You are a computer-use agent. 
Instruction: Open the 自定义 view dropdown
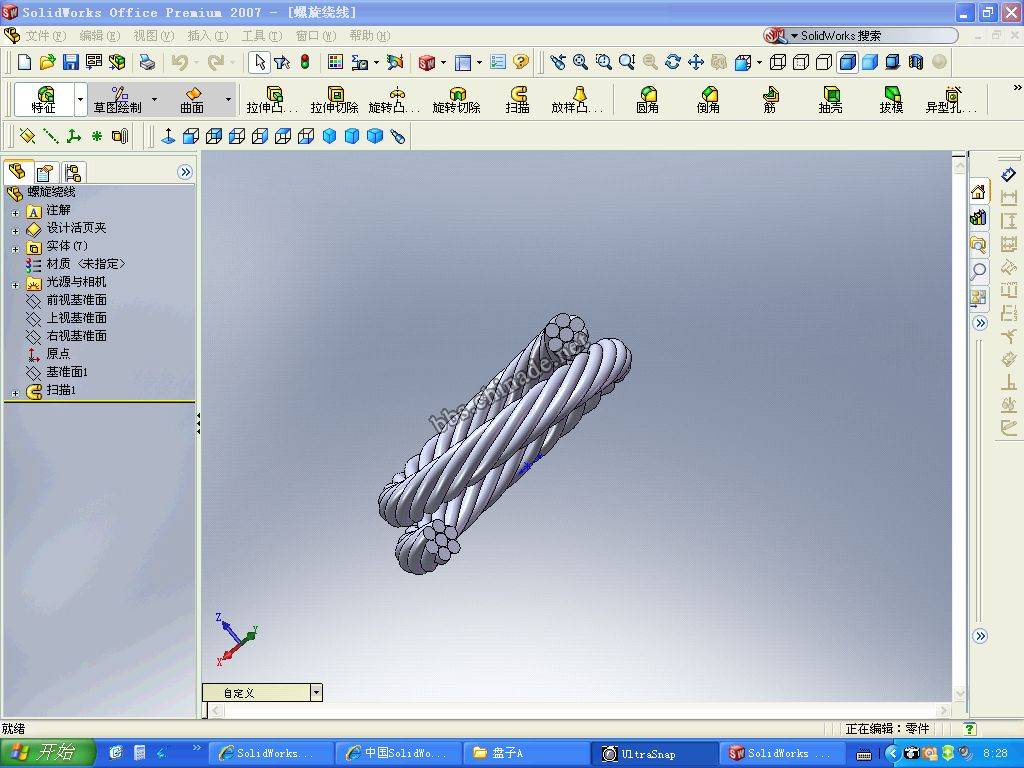pyautogui.click(x=316, y=692)
